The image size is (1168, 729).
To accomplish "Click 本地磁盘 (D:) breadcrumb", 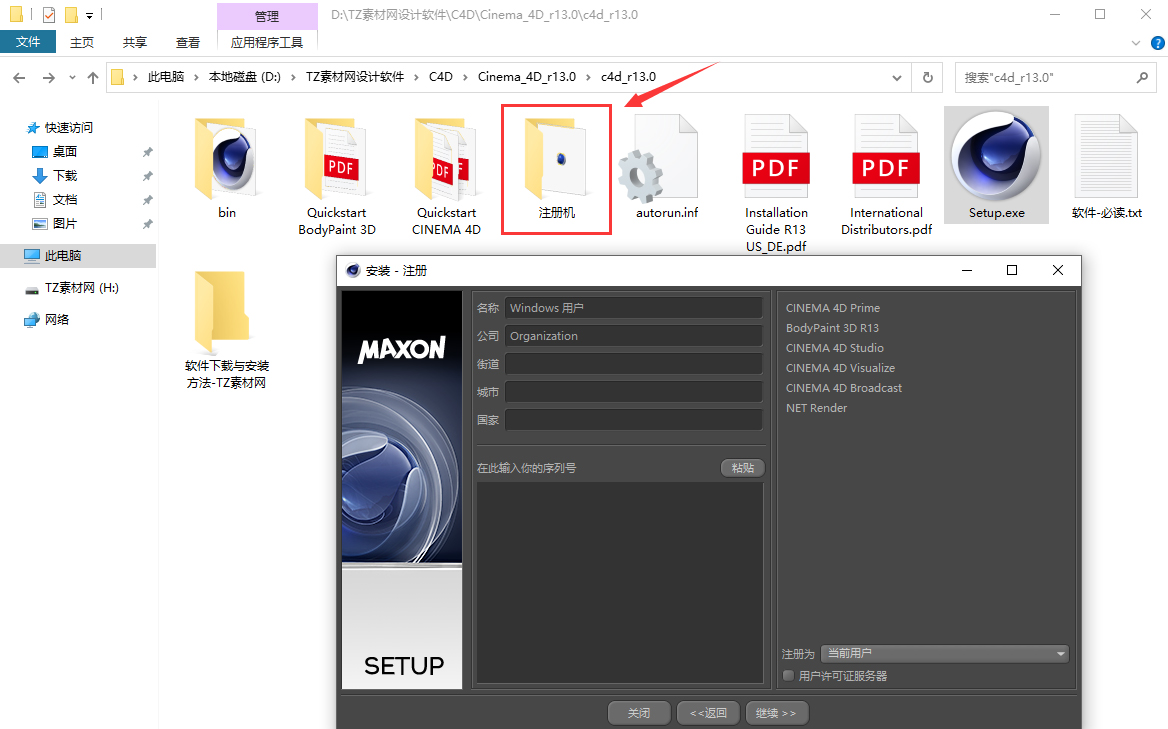I will click(x=244, y=77).
